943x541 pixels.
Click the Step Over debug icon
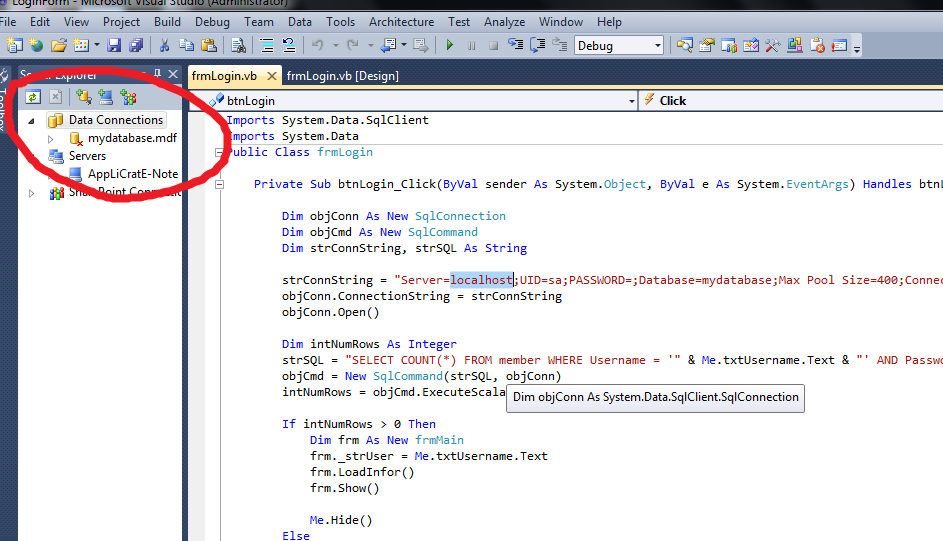538,45
